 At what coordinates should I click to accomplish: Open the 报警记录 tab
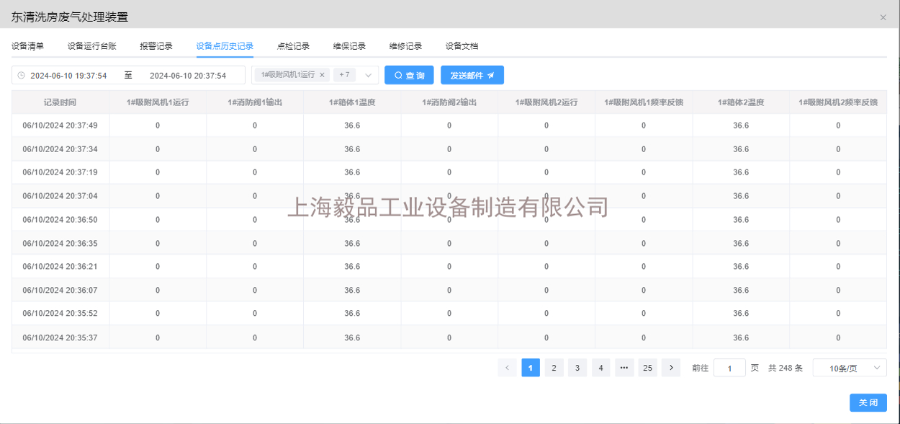[x=156, y=46]
